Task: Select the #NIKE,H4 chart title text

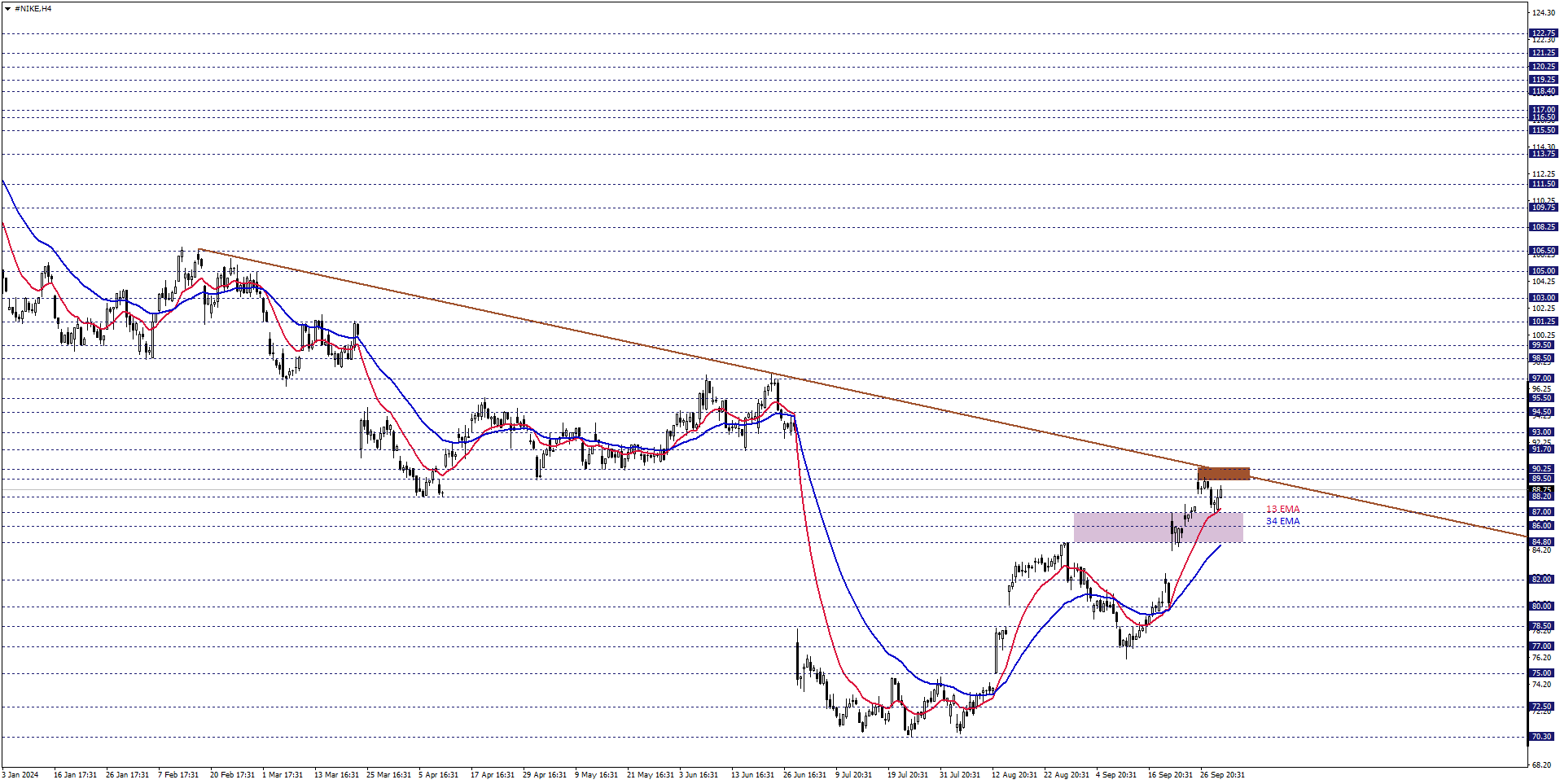Action: click(x=33, y=9)
